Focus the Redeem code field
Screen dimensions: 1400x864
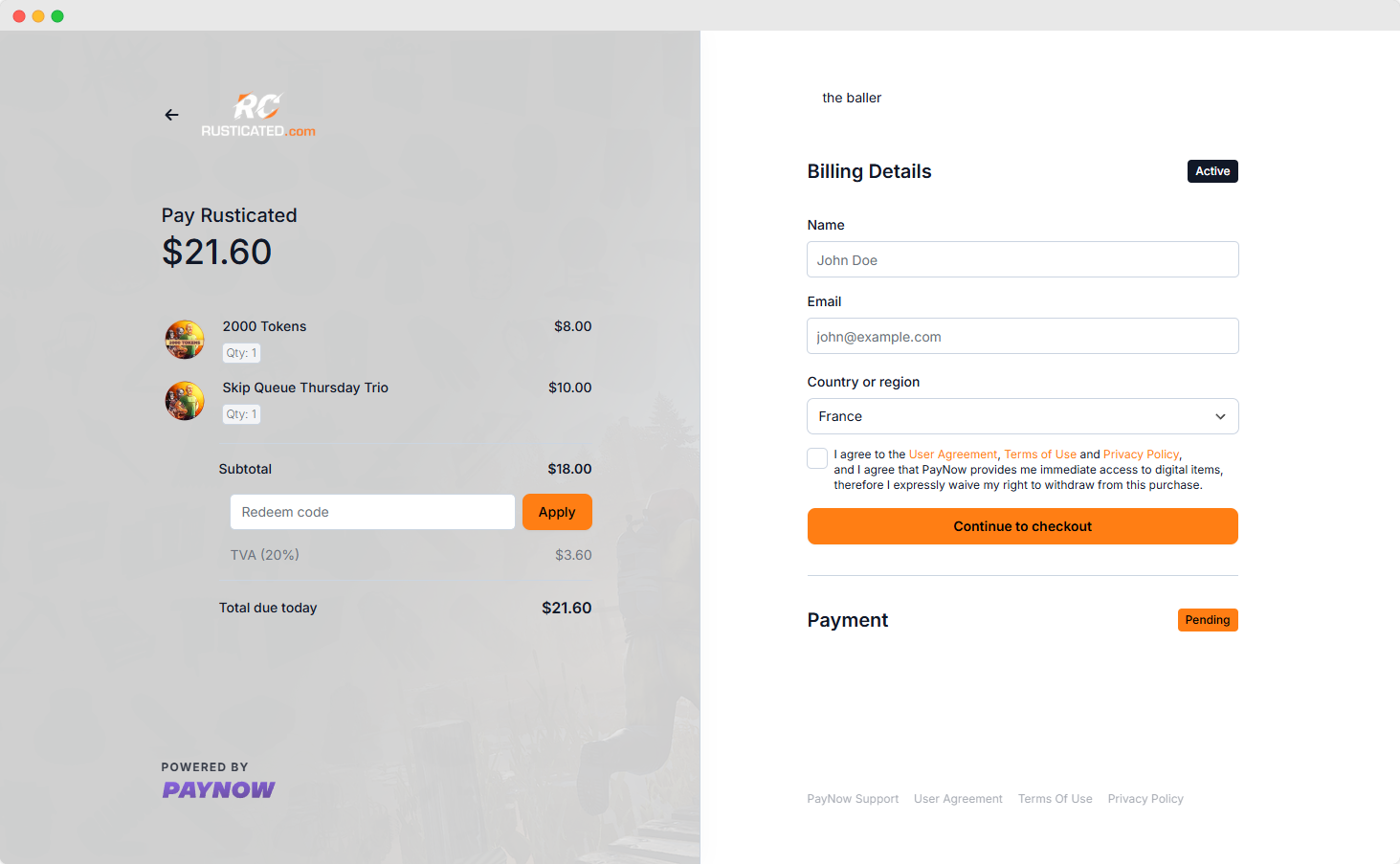[x=372, y=512]
